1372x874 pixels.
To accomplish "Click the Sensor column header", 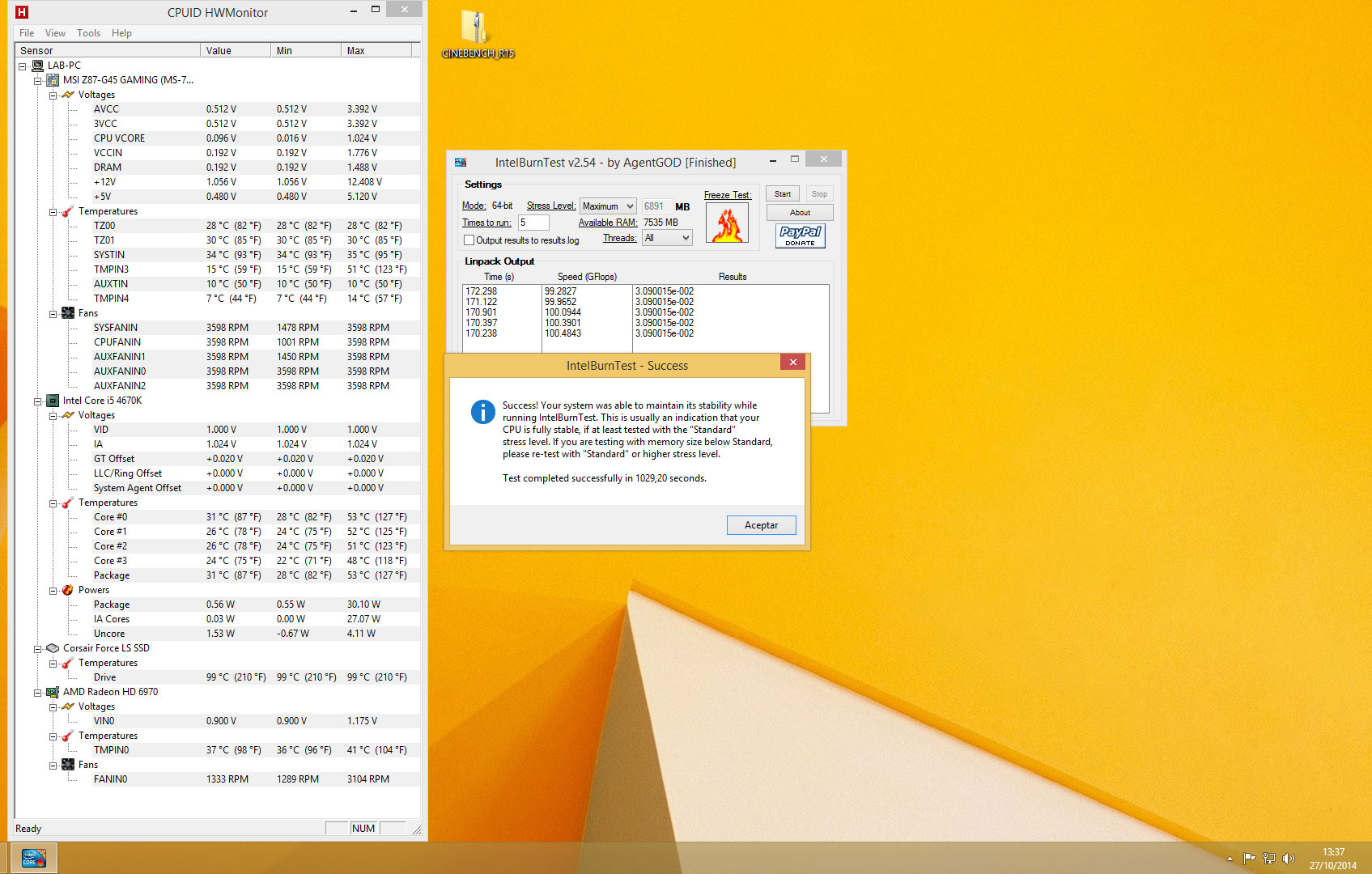I will click(108, 50).
